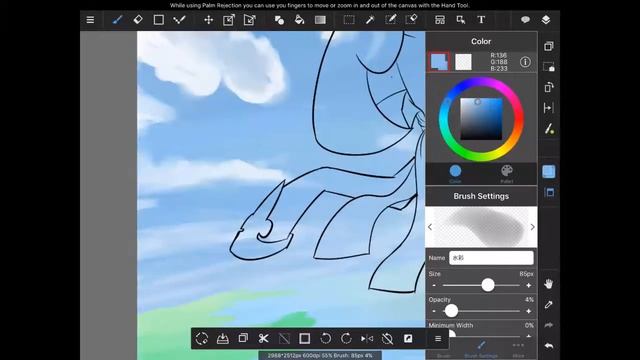Click the Size slider handle
Image resolution: width=640 pixels, height=360 pixels.
pyautogui.click(x=488, y=285)
